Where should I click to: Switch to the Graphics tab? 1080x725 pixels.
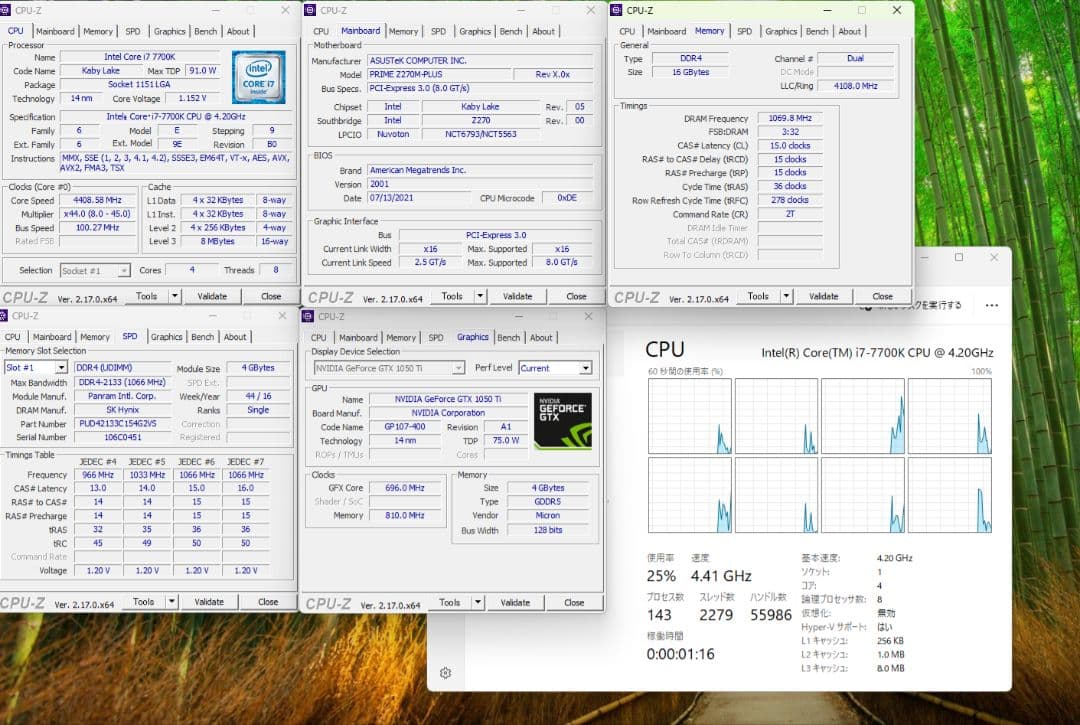point(471,337)
